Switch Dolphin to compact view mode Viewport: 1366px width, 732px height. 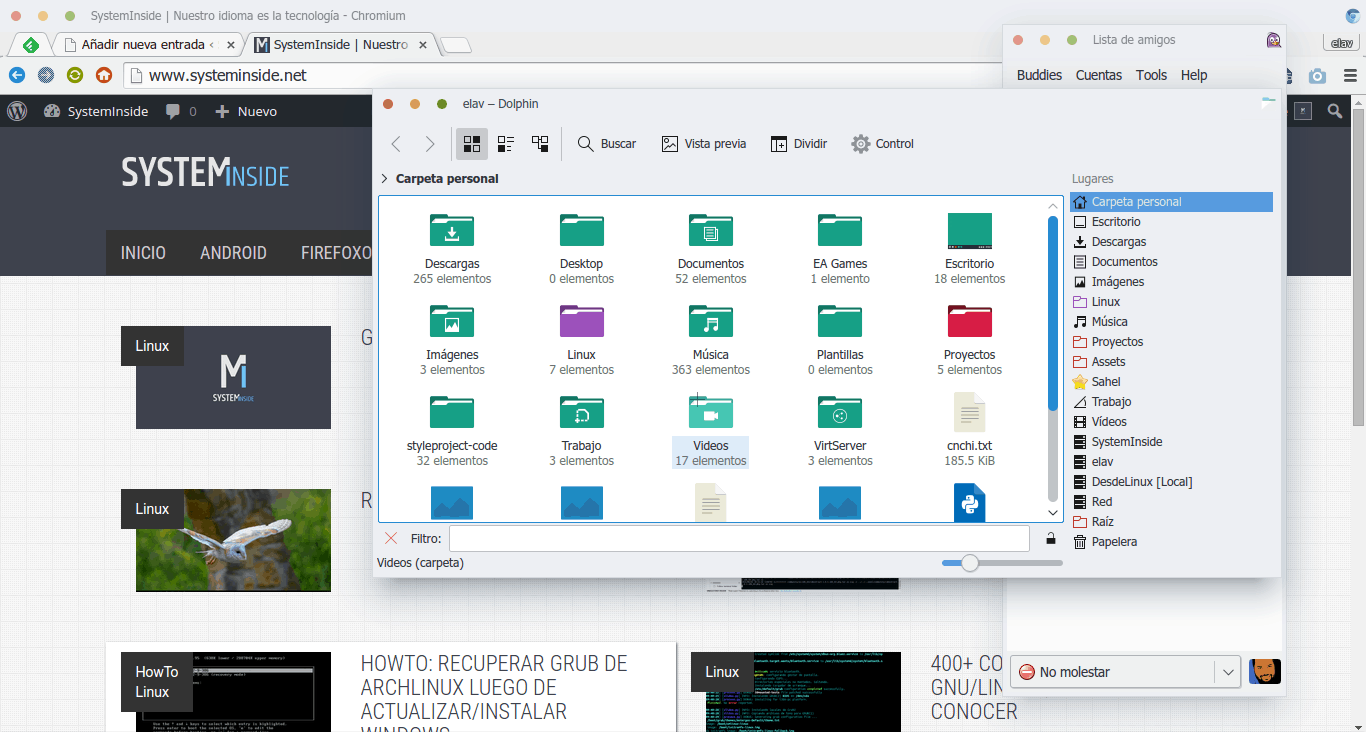pos(506,144)
